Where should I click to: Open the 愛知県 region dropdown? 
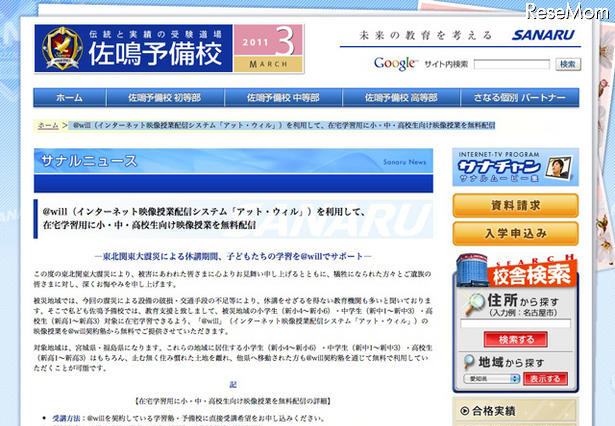coord(491,379)
